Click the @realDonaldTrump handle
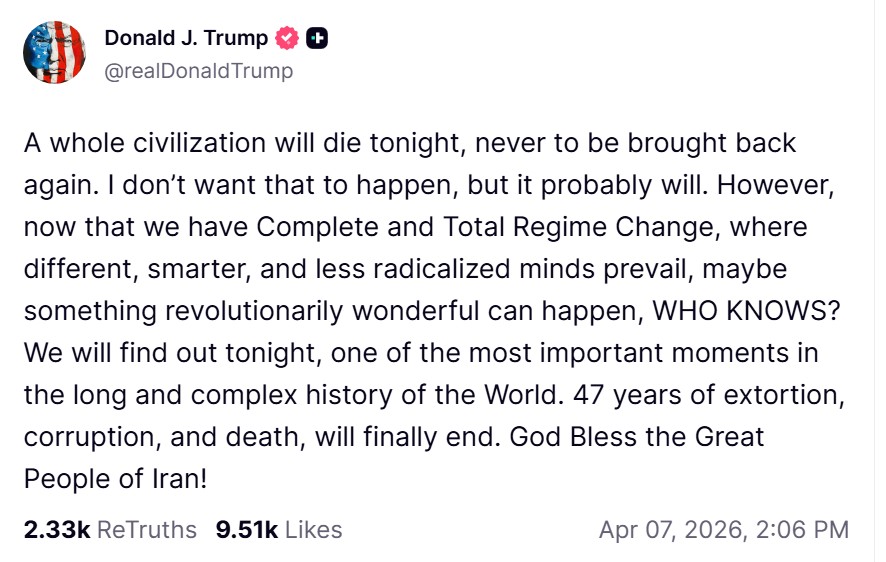This screenshot has height=562, width=886. point(198,71)
